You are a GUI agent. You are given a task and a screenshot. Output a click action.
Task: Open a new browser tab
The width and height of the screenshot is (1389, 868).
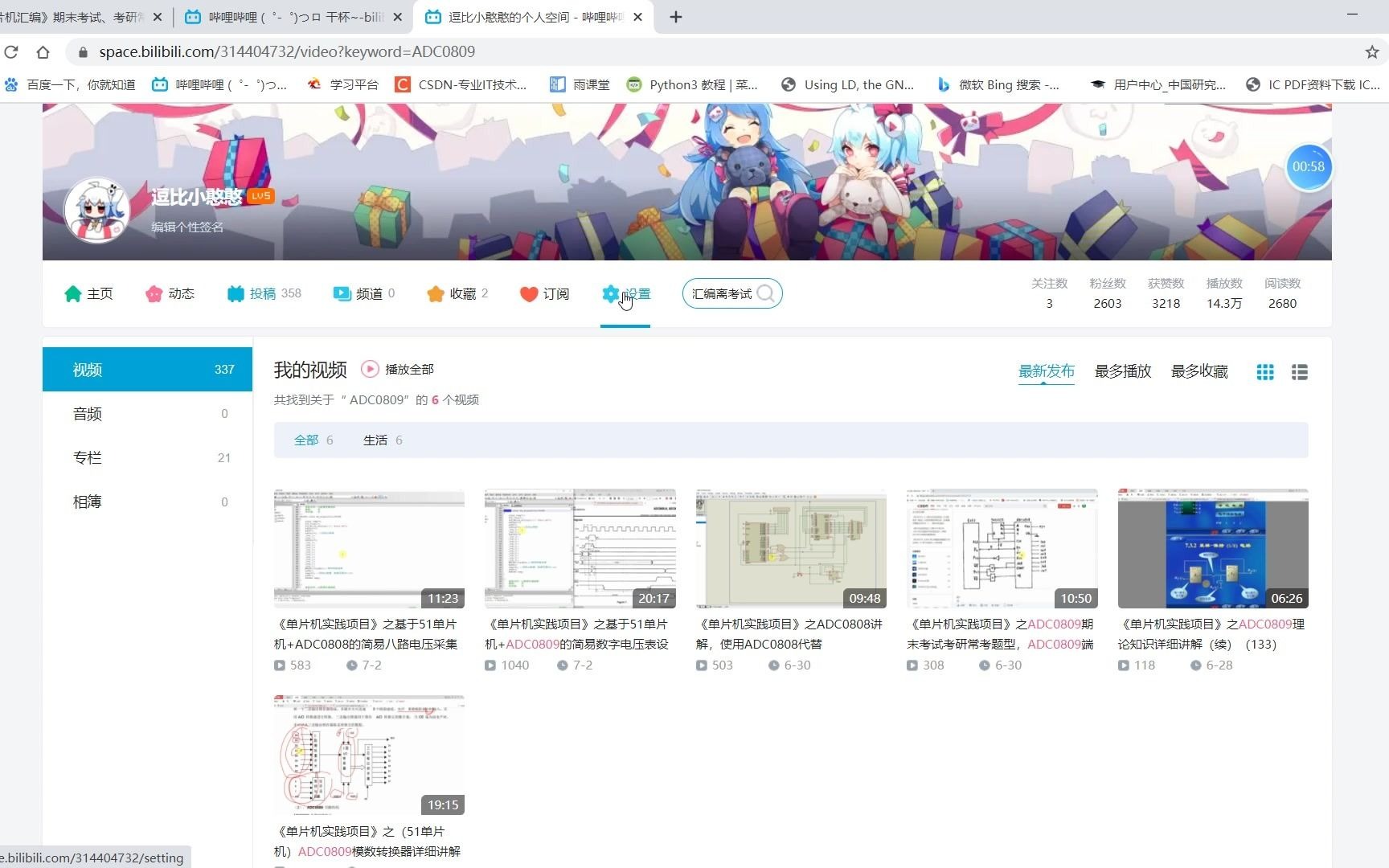click(676, 17)
